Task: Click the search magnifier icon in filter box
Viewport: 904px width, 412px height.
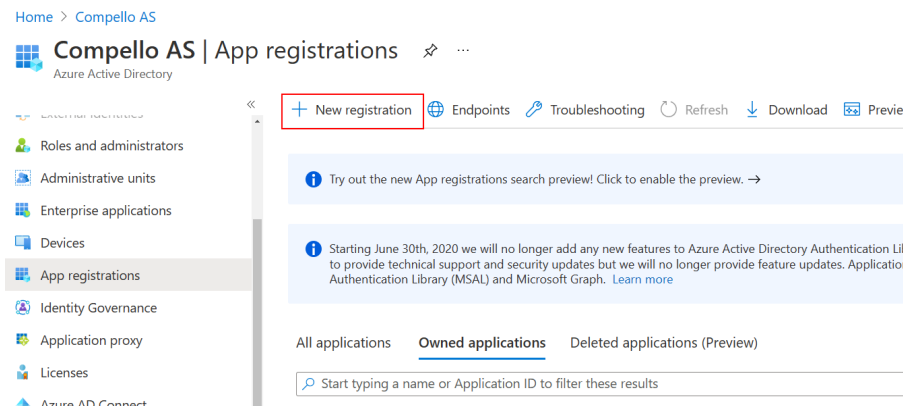Action: (x=309, y=383)
